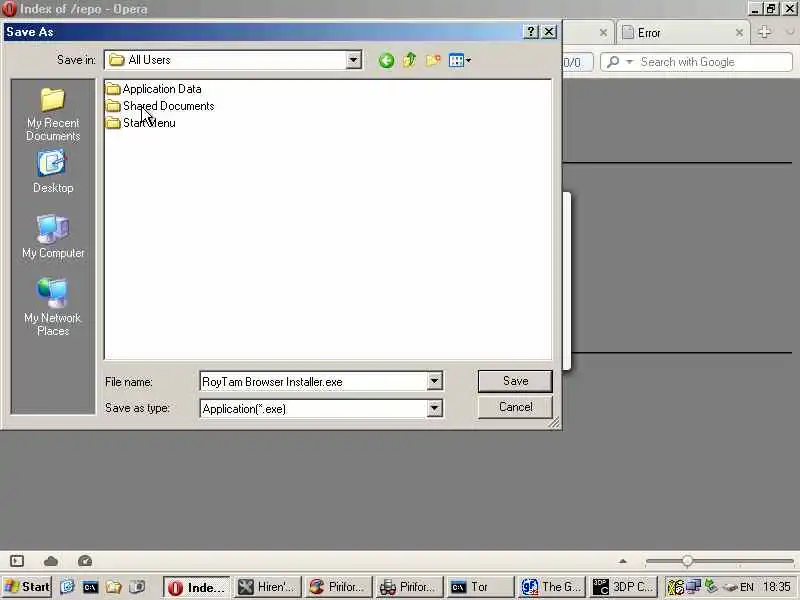
Task: Open the File name history dropdown
Action: coord(434,381)
